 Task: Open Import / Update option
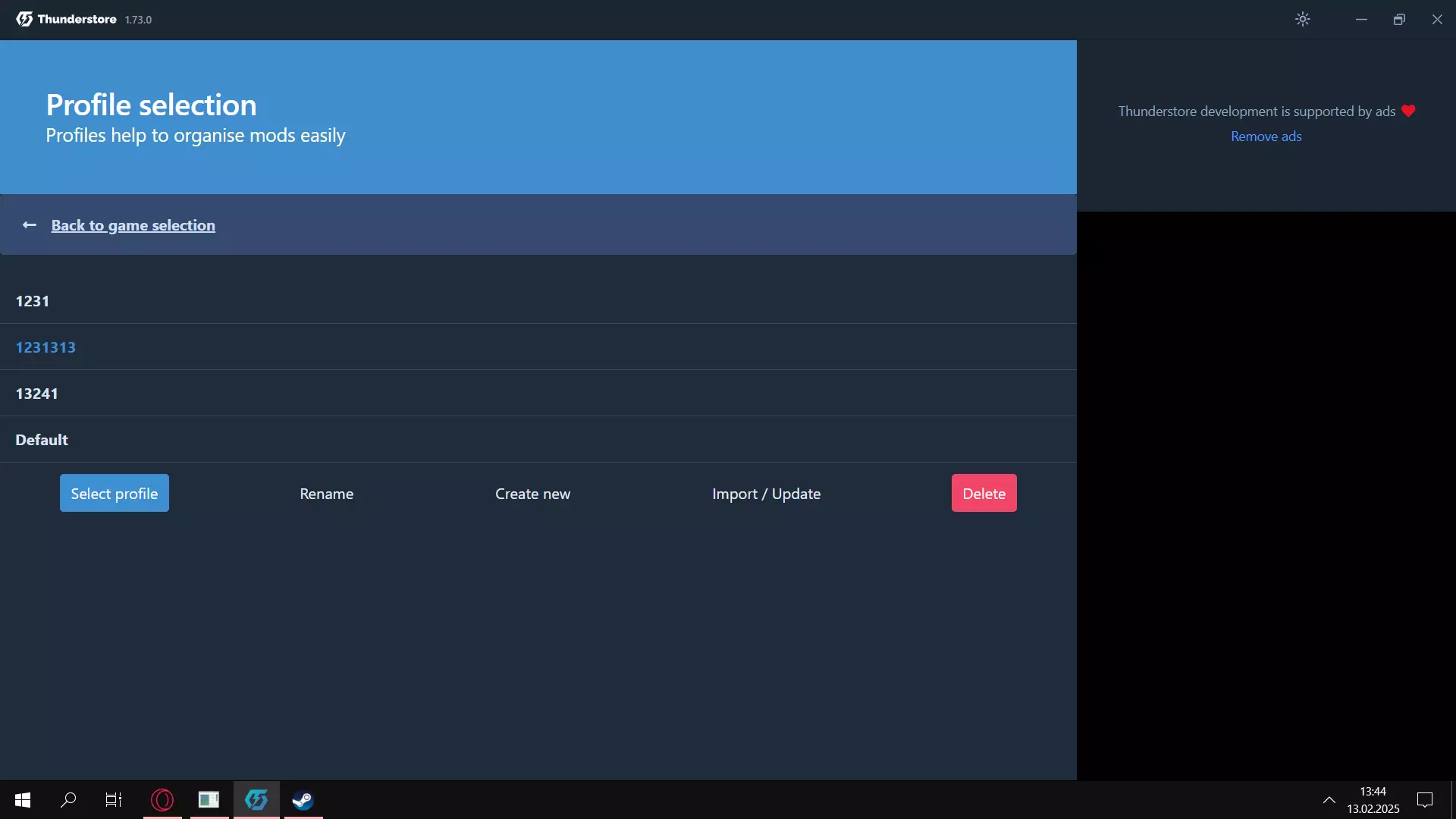coord(766,494)
